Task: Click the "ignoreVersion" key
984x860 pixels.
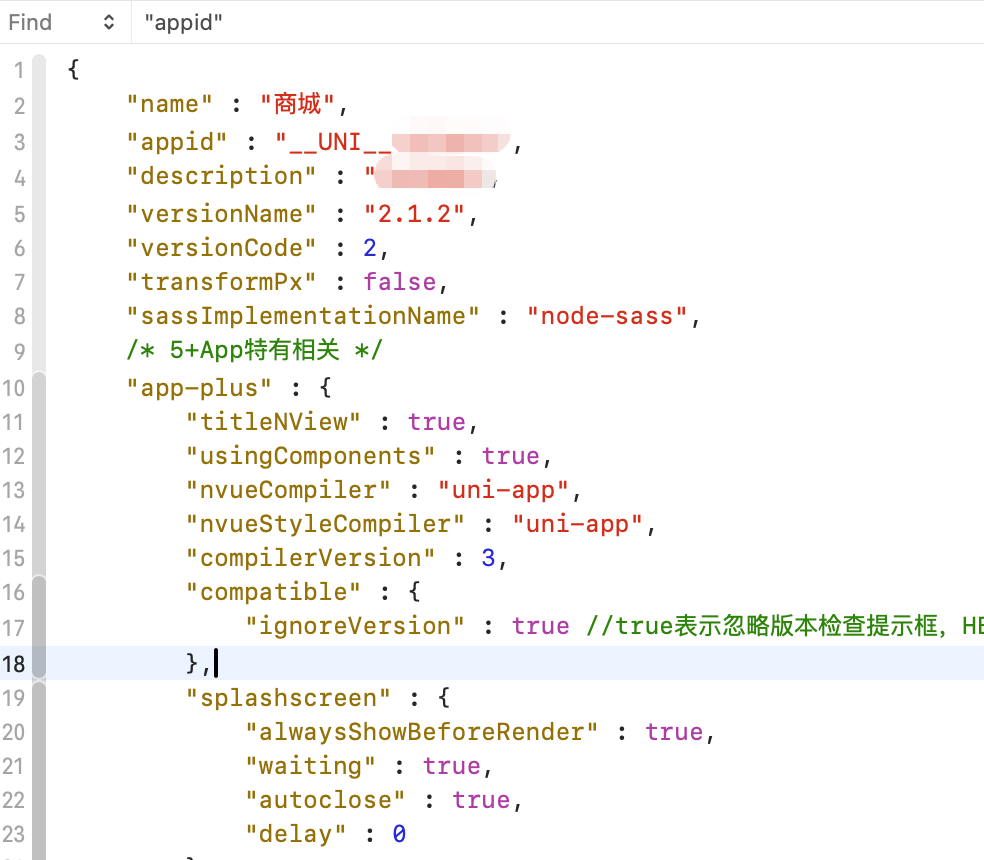Action: pyautogui.click(x=355, y=626)
